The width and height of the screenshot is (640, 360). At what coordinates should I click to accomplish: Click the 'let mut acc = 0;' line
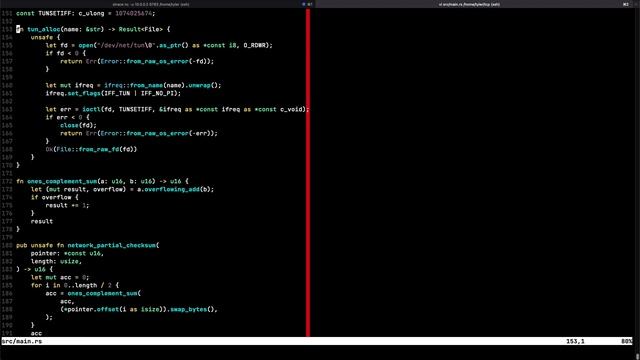point(60,278)
